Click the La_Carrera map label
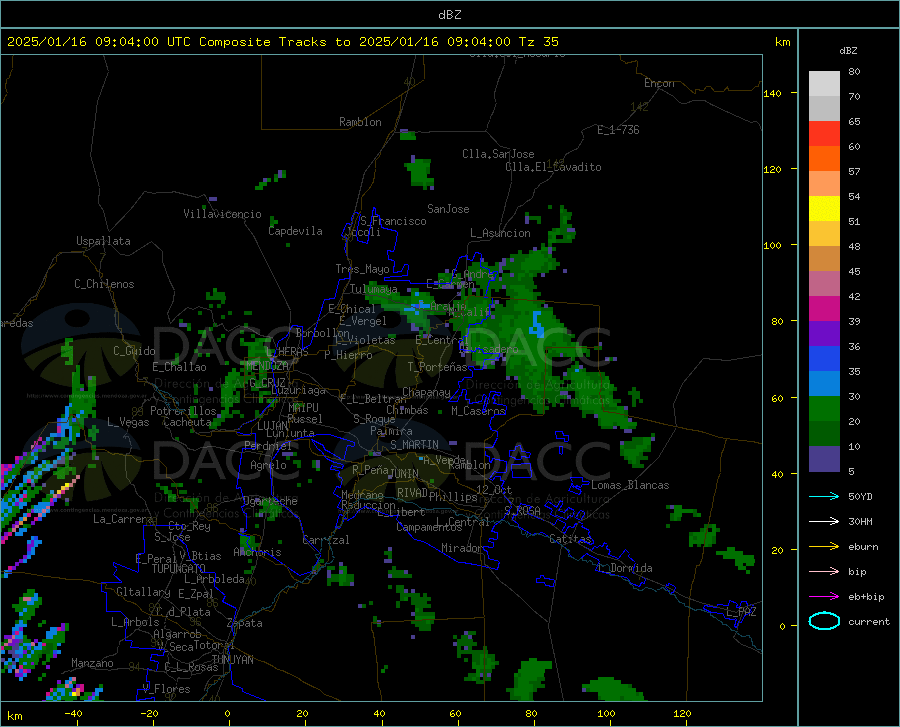Image resolution: width=900 pixels, height=727 pixels. tap(123, 519)
